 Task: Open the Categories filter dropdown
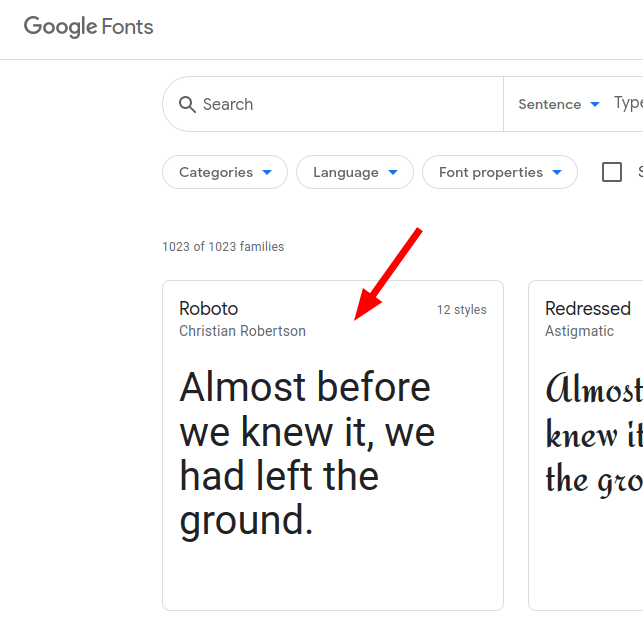[x=225, y=172]
